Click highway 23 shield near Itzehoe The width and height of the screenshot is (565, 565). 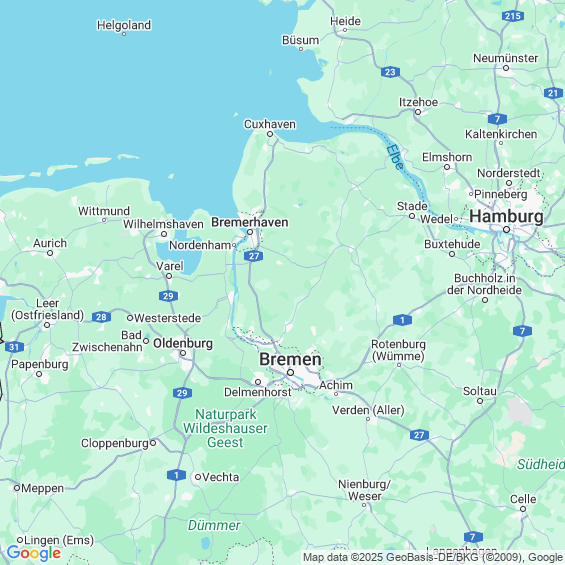(390, 72)
